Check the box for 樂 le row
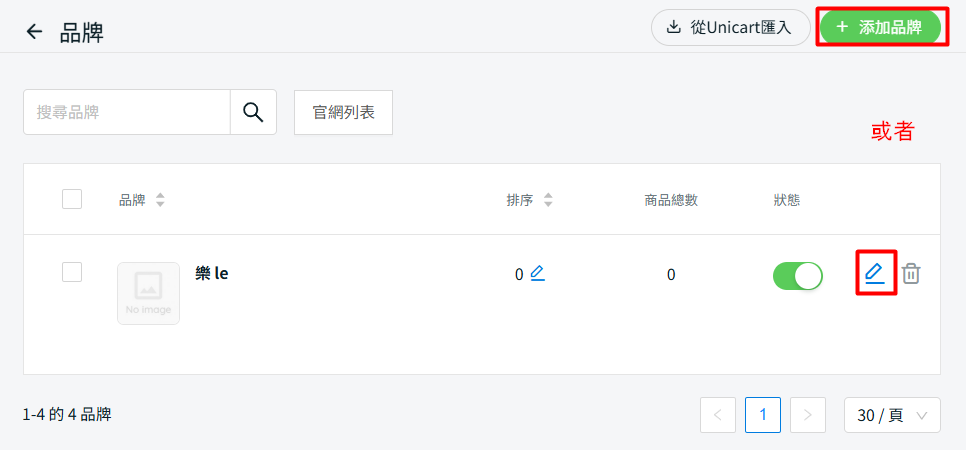The width and height of the screenshot is (966, 450). (72, 272)
